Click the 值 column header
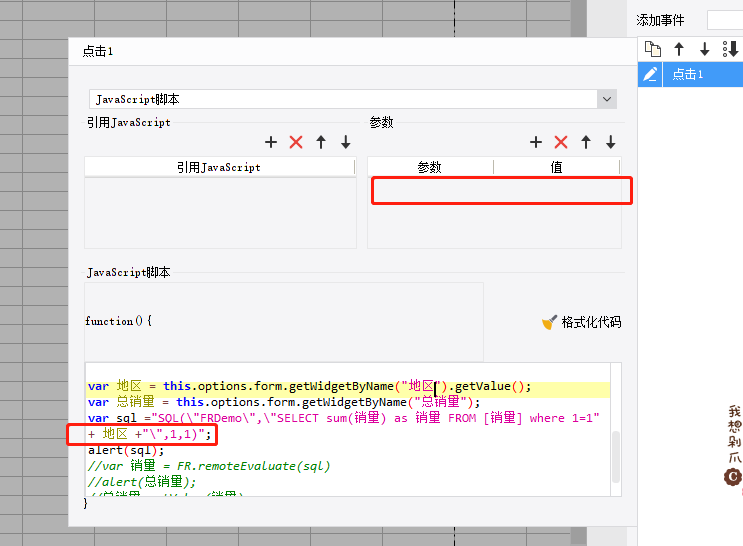The image size is (743, 546). click(557, 167)
